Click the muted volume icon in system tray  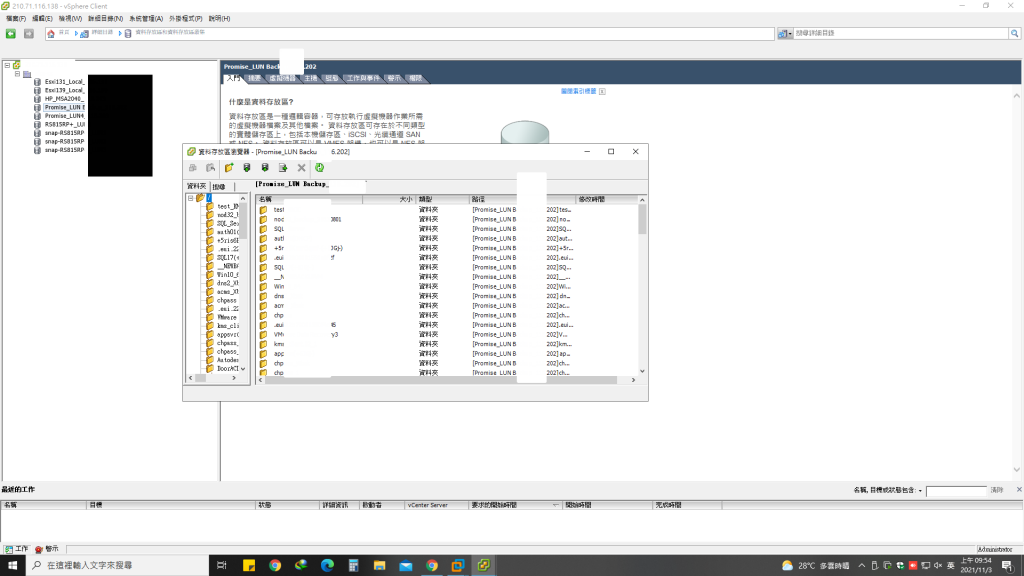click(938, 566)
